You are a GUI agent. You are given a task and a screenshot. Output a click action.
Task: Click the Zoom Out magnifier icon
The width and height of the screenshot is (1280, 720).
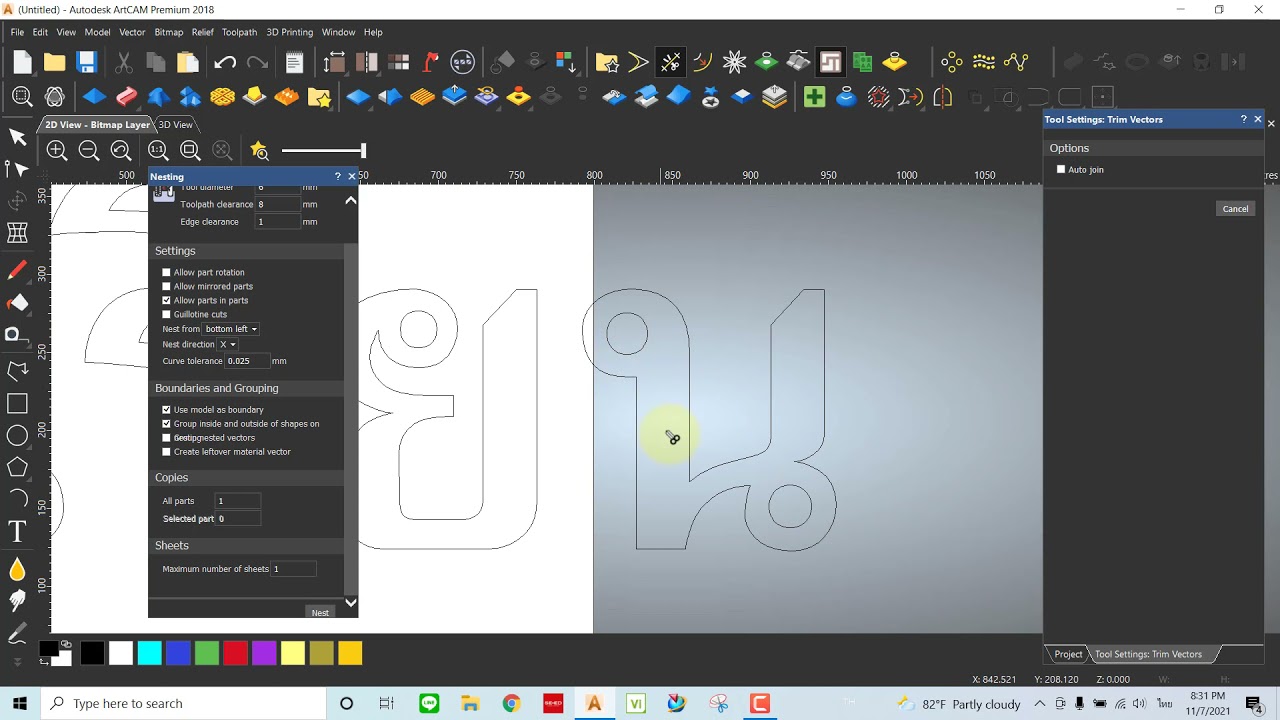click(x=89, y=151)
